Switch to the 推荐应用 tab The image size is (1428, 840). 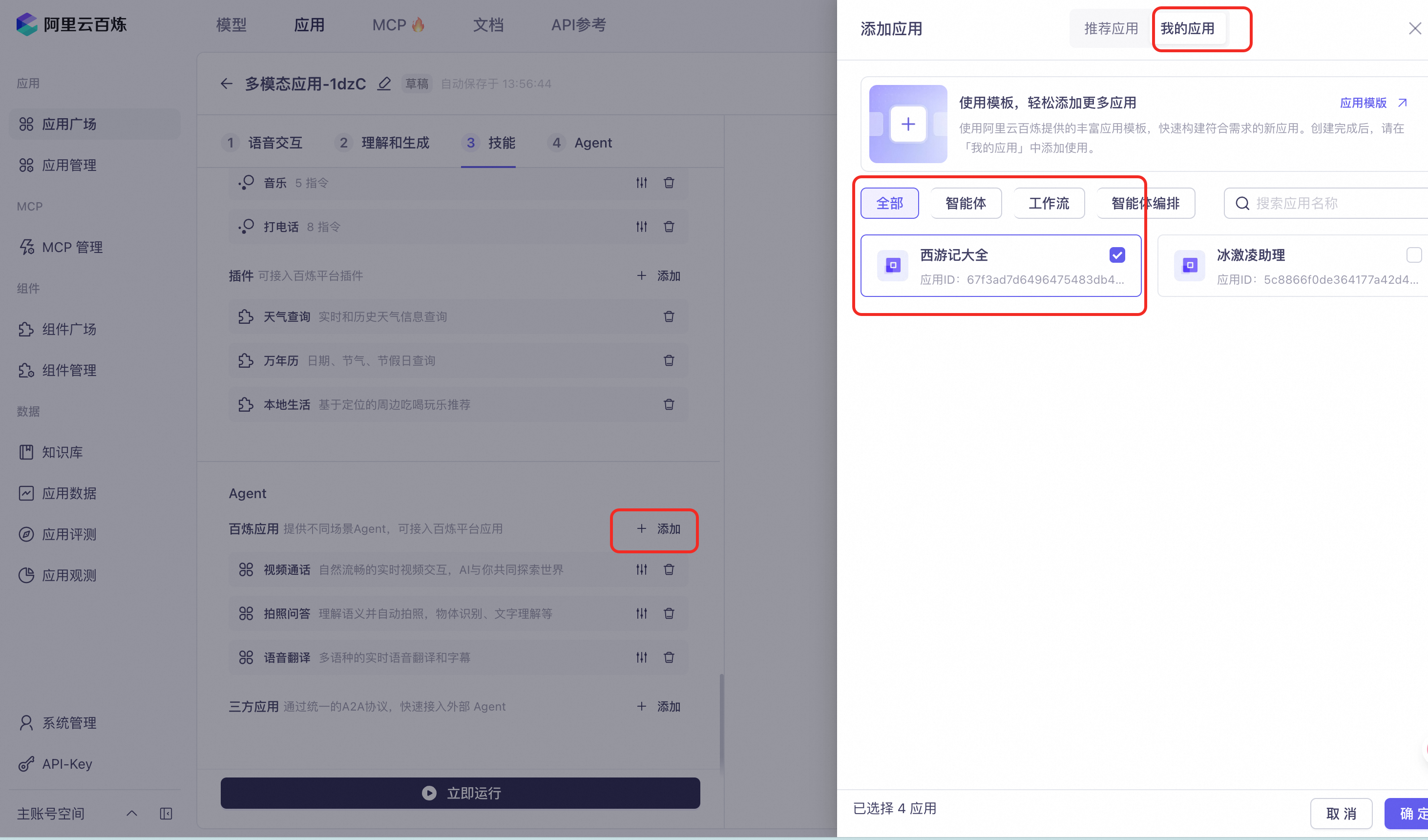1111,28
